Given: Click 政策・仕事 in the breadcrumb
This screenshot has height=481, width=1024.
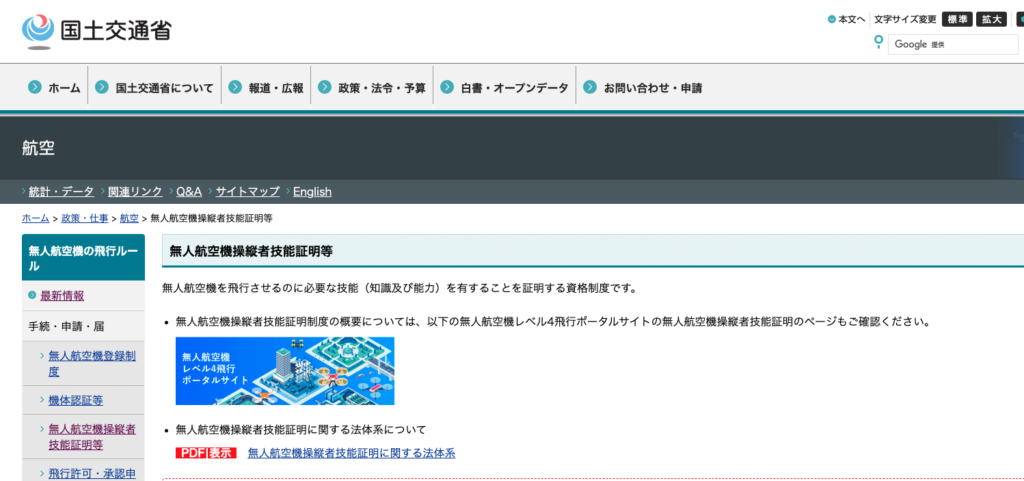Looking at the screenshot, I should 85,219.
